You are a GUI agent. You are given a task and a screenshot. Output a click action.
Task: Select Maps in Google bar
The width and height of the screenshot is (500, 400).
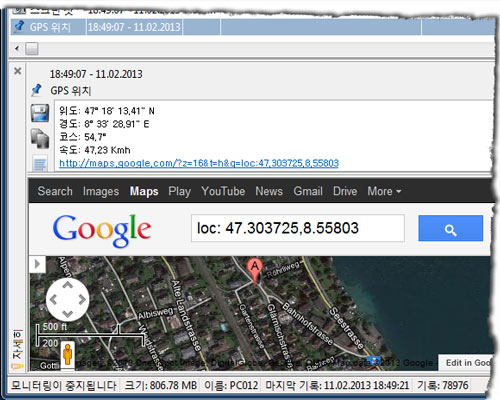click(x=144, y=191)
